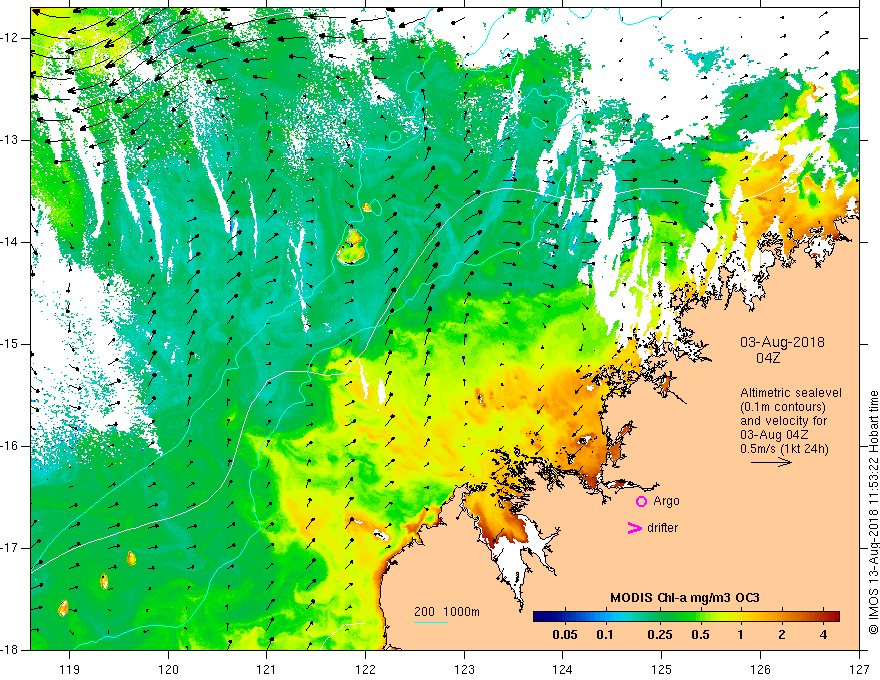Click the "Altimetric sealevel" text line
Viewport: 880px width, 680px height.
[x=791, y=393]
